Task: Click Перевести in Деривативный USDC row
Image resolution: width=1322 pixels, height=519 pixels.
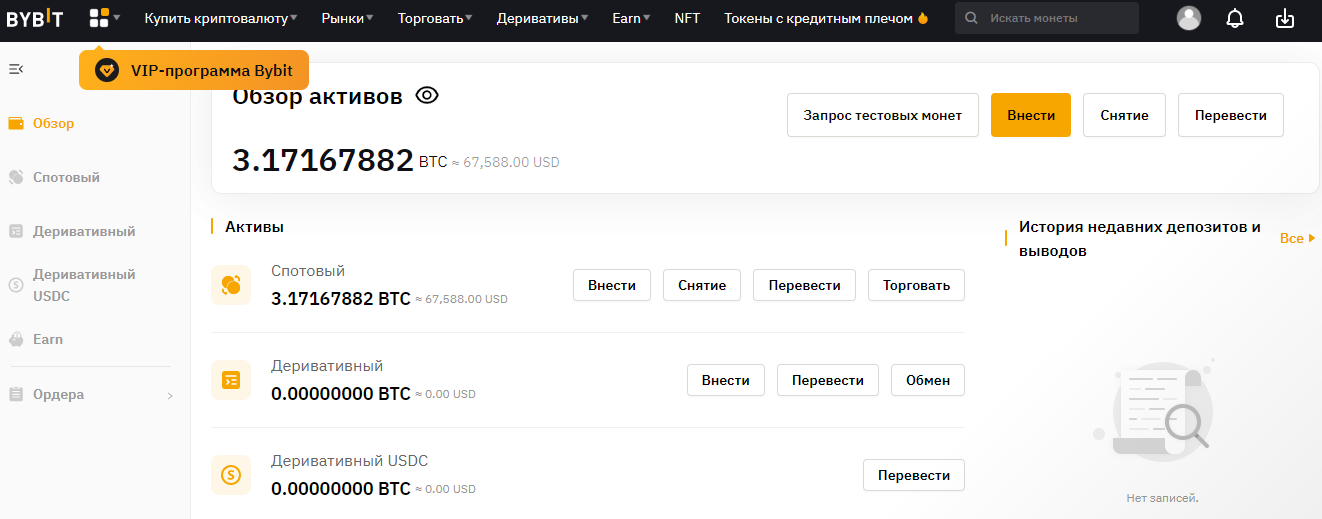Action: pyautogui.click(x=914, y=475)
